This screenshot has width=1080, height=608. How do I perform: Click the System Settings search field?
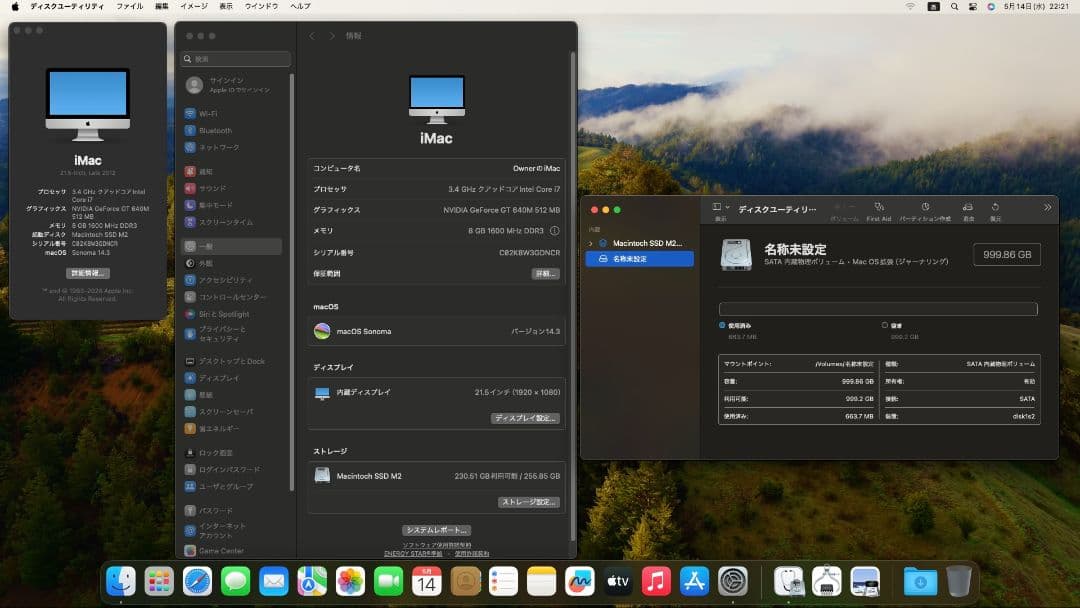[x=236, y=60]
